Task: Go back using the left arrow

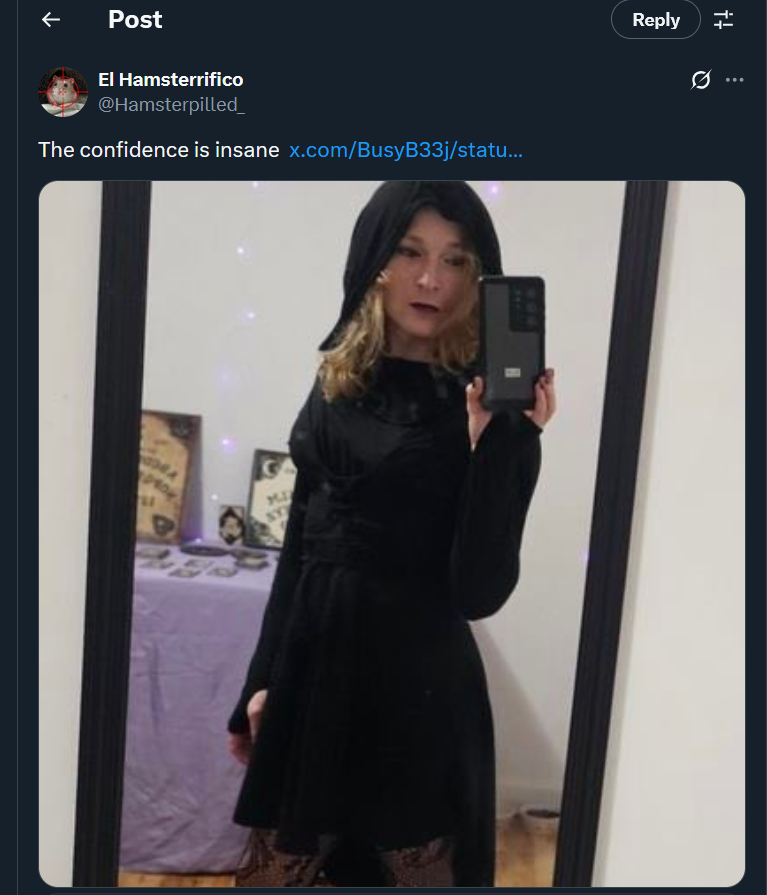Action: [x=51, y=20]
